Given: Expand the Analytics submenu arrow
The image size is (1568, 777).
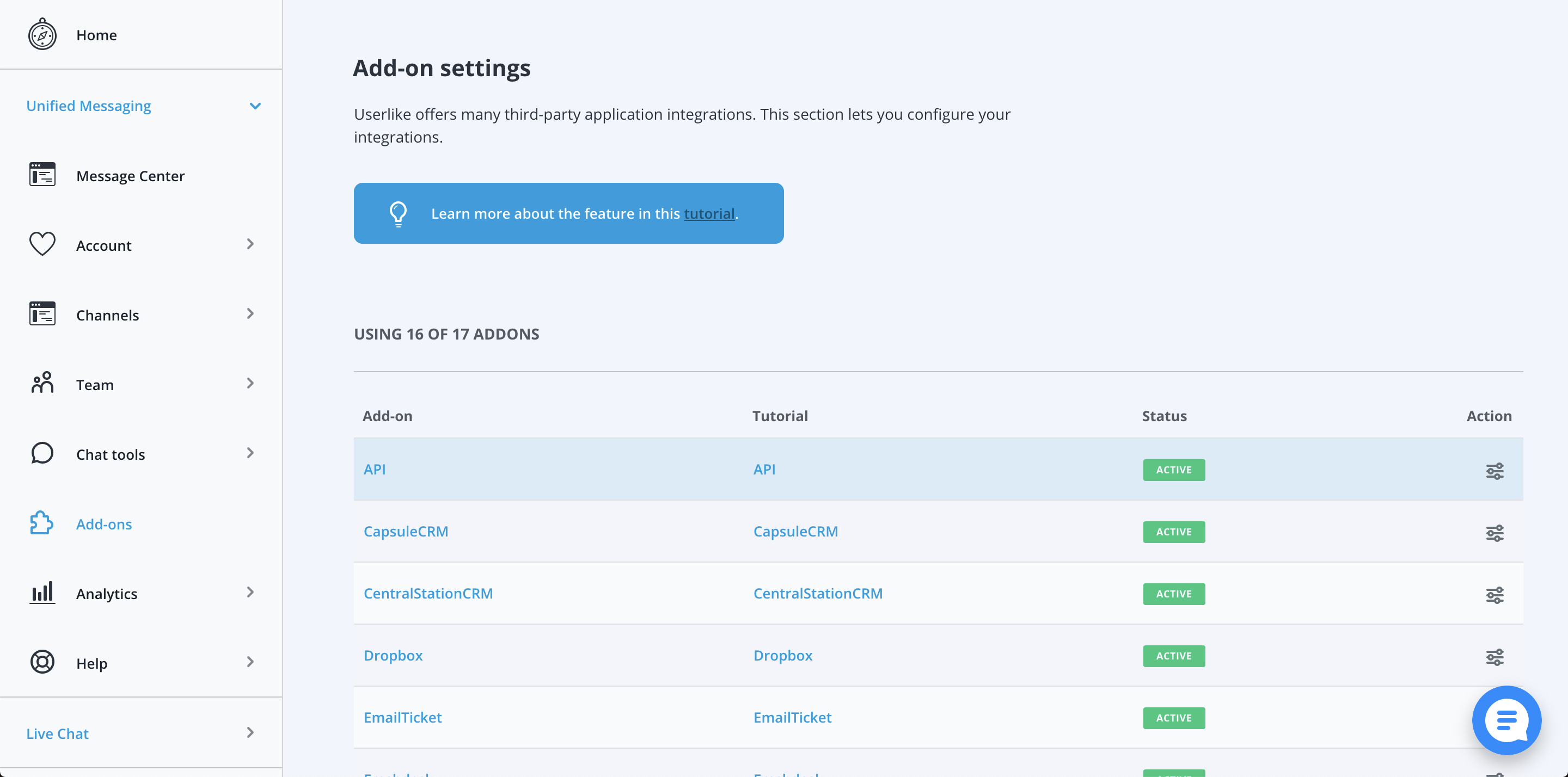Looking at the screenshot, I should coord(250,592).
